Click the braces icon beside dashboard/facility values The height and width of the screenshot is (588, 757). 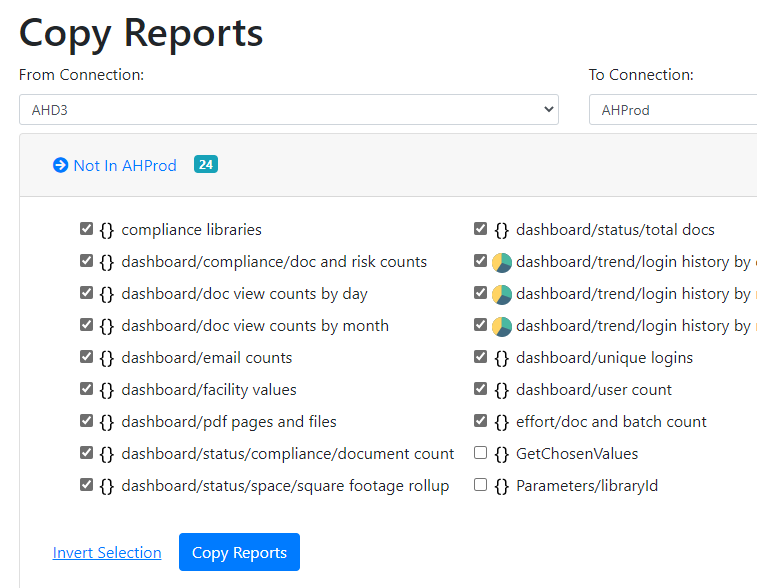point(107,390)
